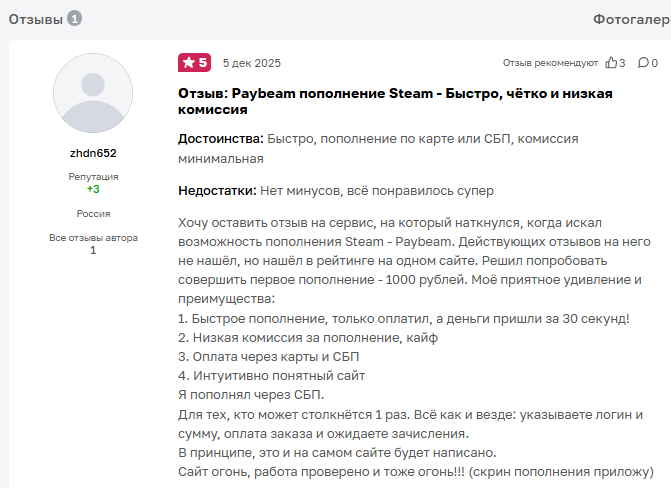The height and width of the screenshot is (488, 671).
Task: Open user profile zhdn652
Action: tap(93, 153)
